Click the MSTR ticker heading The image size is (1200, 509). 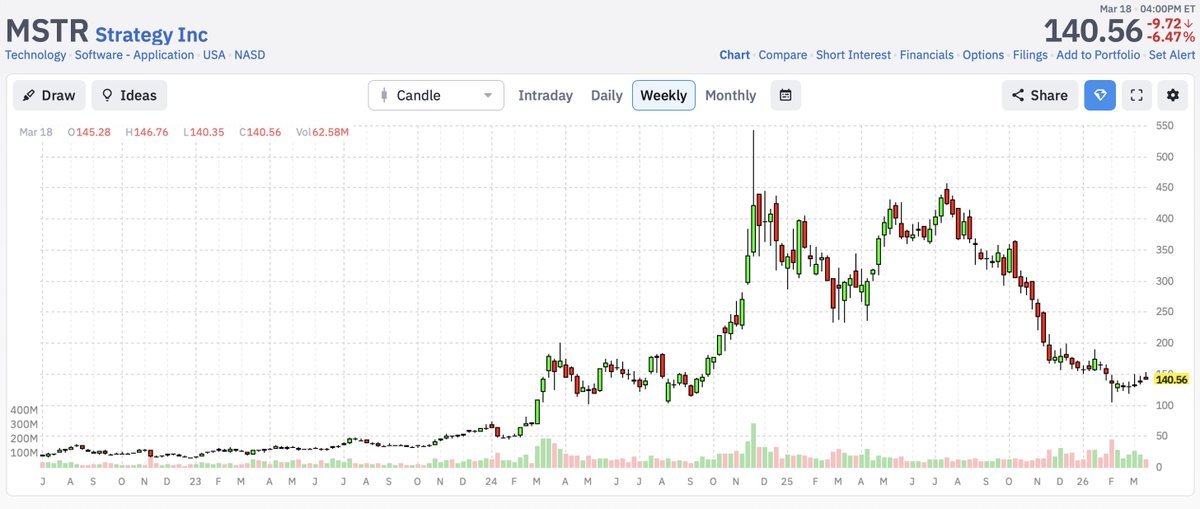[x=46, y=29]
